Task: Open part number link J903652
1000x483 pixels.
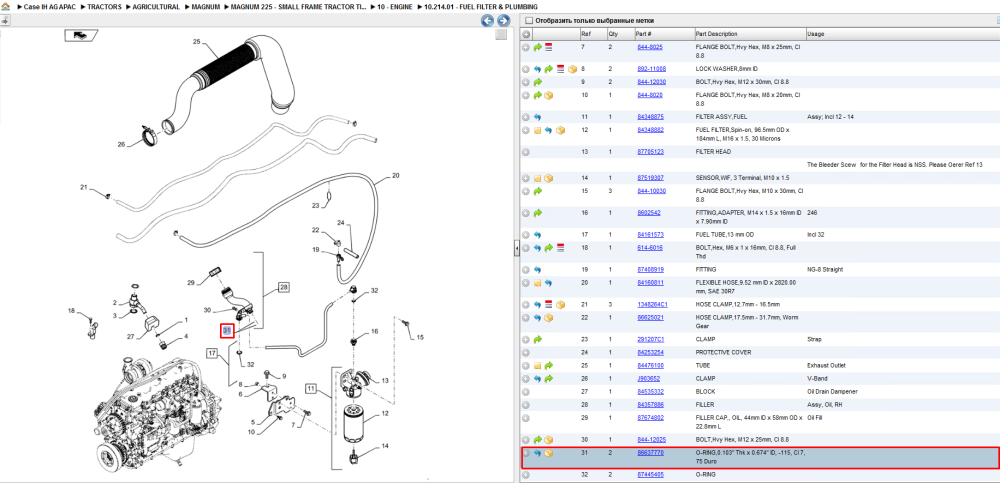Action: [x=649, y=378]
